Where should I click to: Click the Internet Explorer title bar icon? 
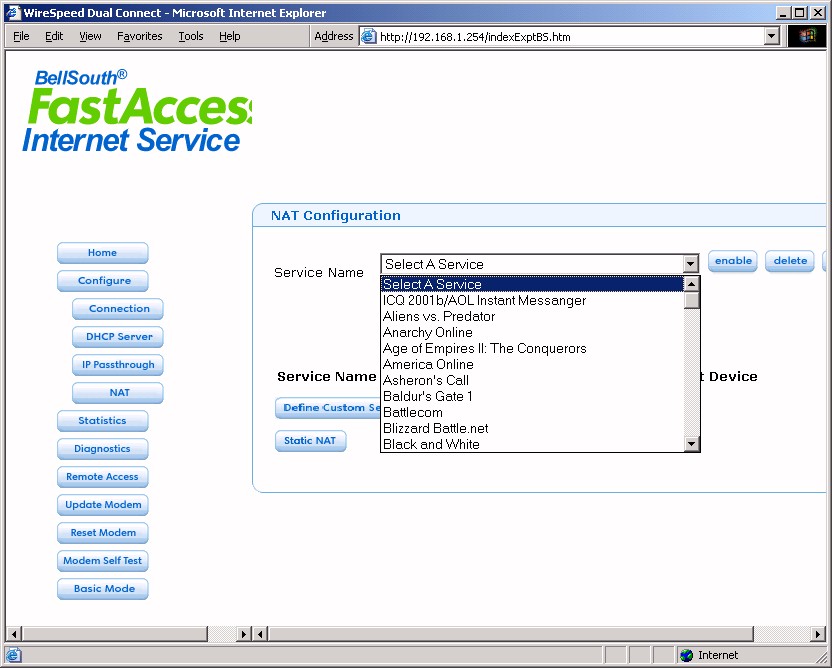pyautogui.click(x=13, y=13)
